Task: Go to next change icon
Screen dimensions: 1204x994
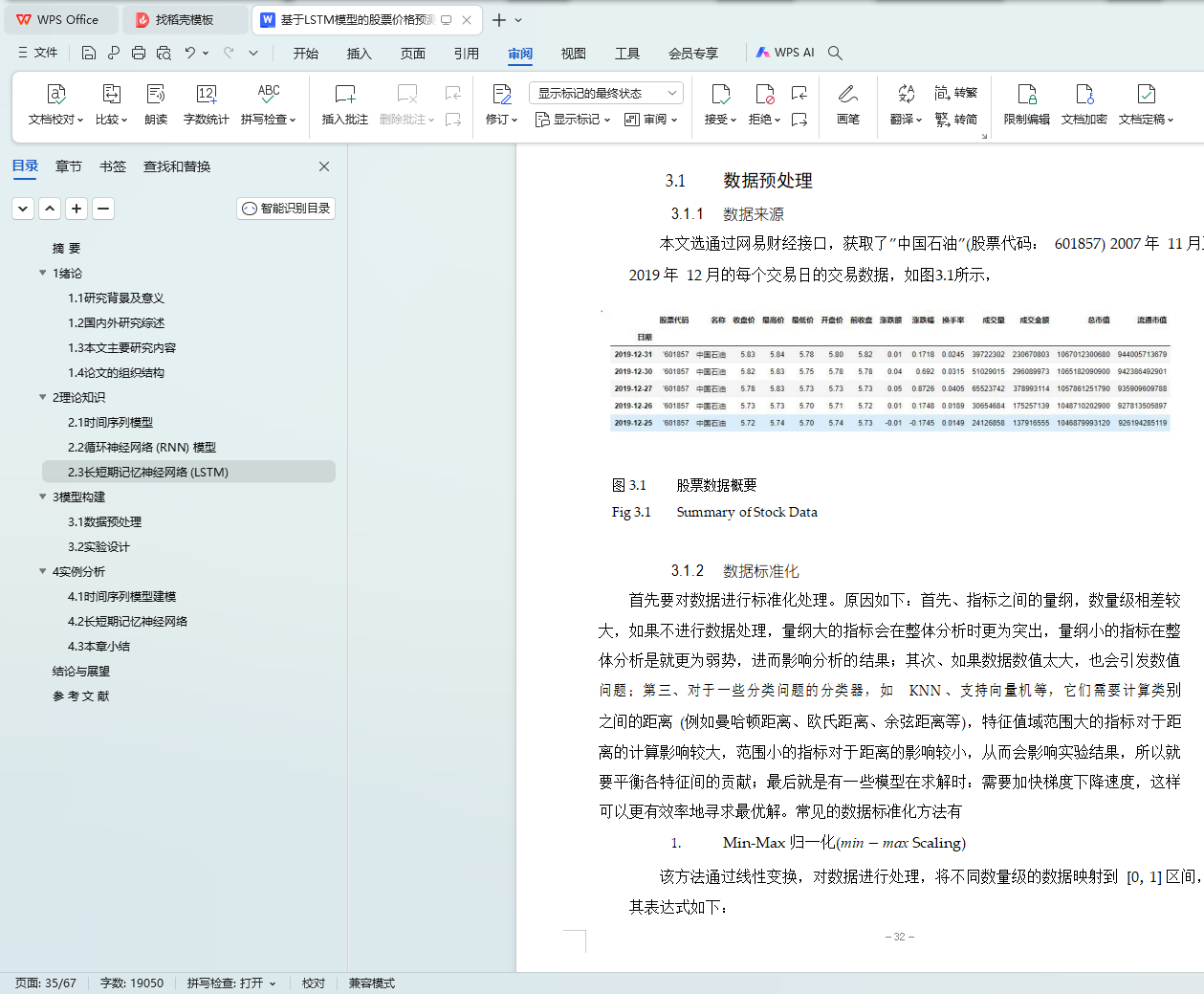Action: click(x=799, y=120)
